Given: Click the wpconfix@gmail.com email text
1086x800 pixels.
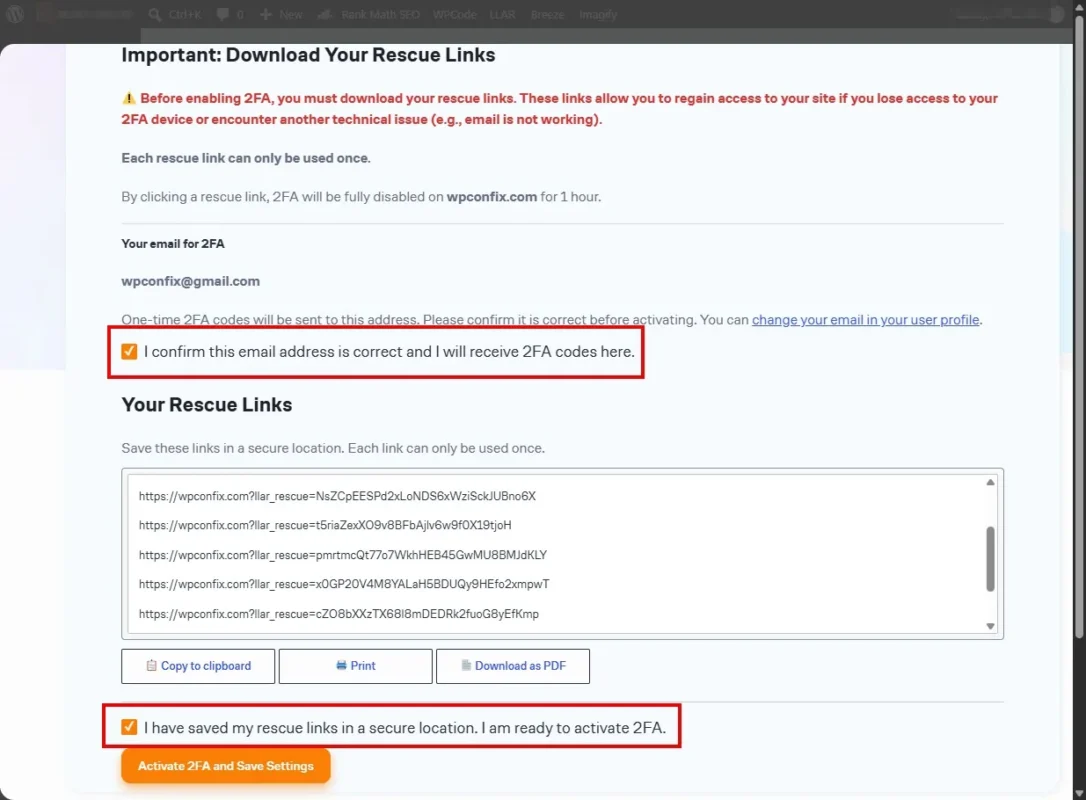Looking at the screenshot, I should click(x=190, y=281).
